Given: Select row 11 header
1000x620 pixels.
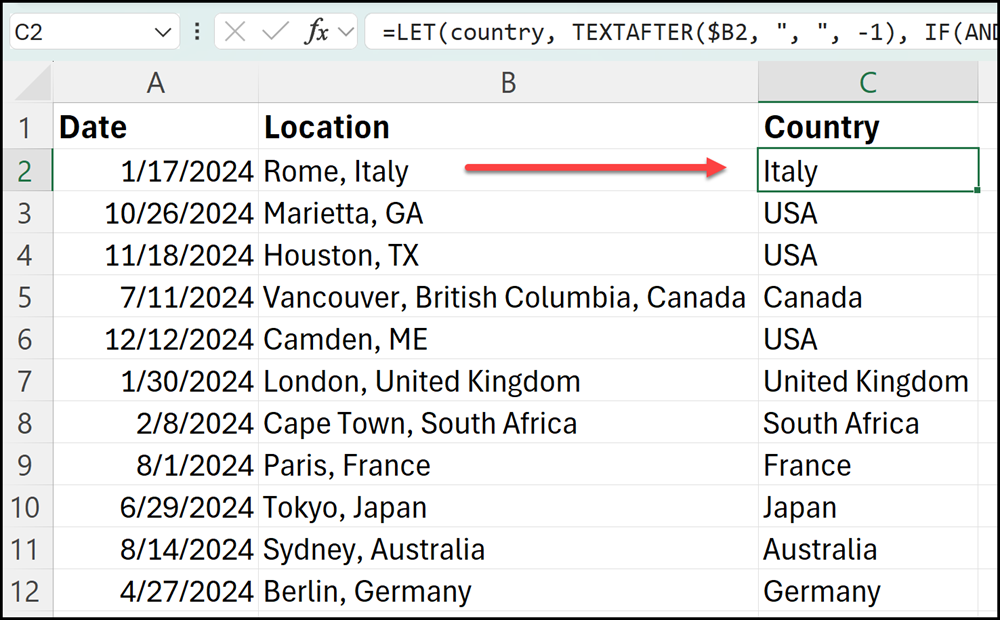Looking at the screenshot, I should 26,550.
